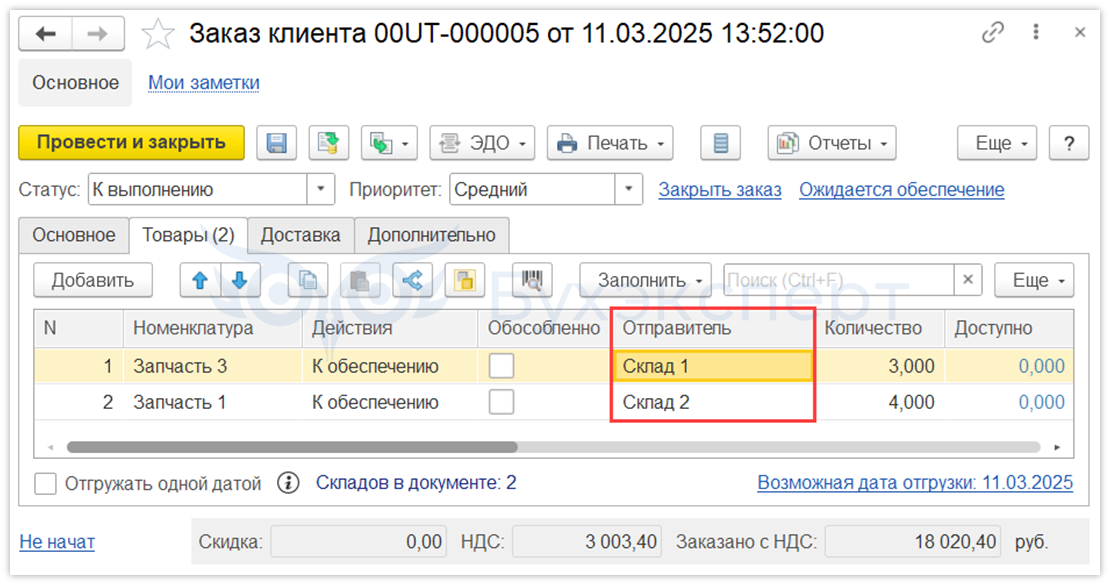Open the table Еще menu
The width and height of the screenshot is (1110, 585).
(1034, 280)
